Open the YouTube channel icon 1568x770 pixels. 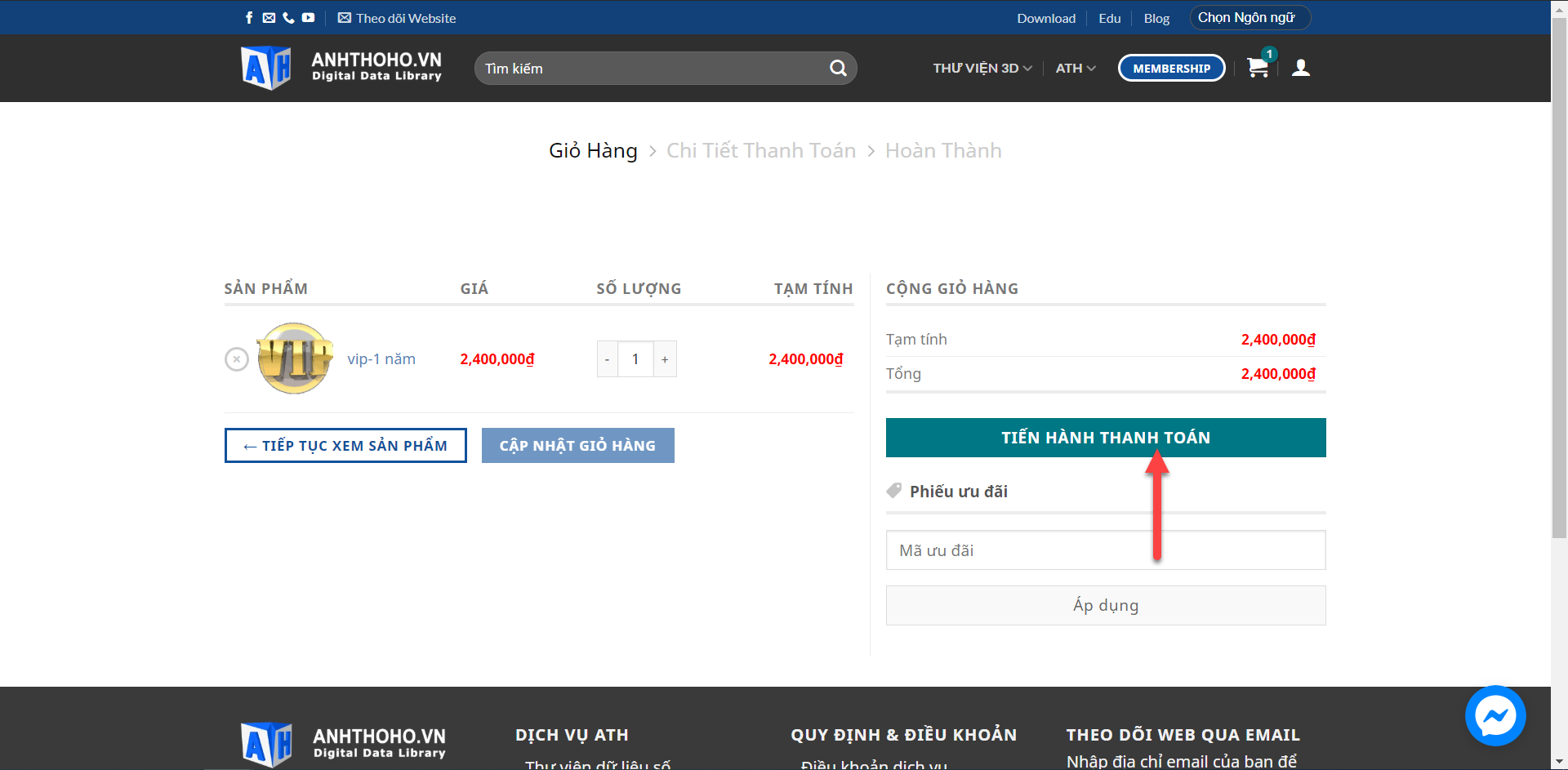(308, 18)
